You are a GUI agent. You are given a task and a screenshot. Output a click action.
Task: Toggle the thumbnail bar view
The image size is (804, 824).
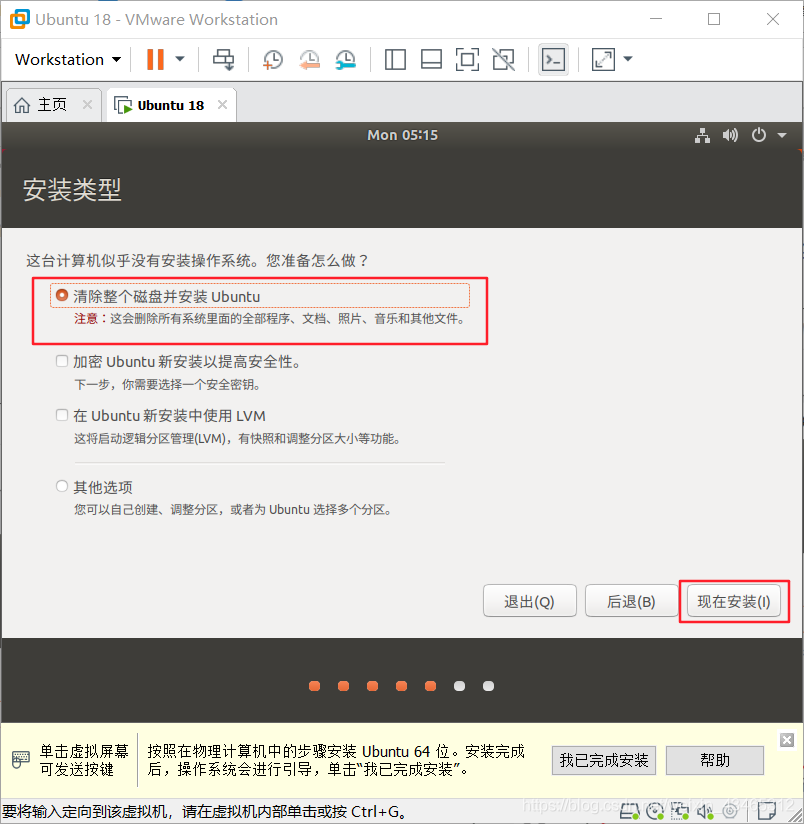pyautogui.click(x=431, y=59)
